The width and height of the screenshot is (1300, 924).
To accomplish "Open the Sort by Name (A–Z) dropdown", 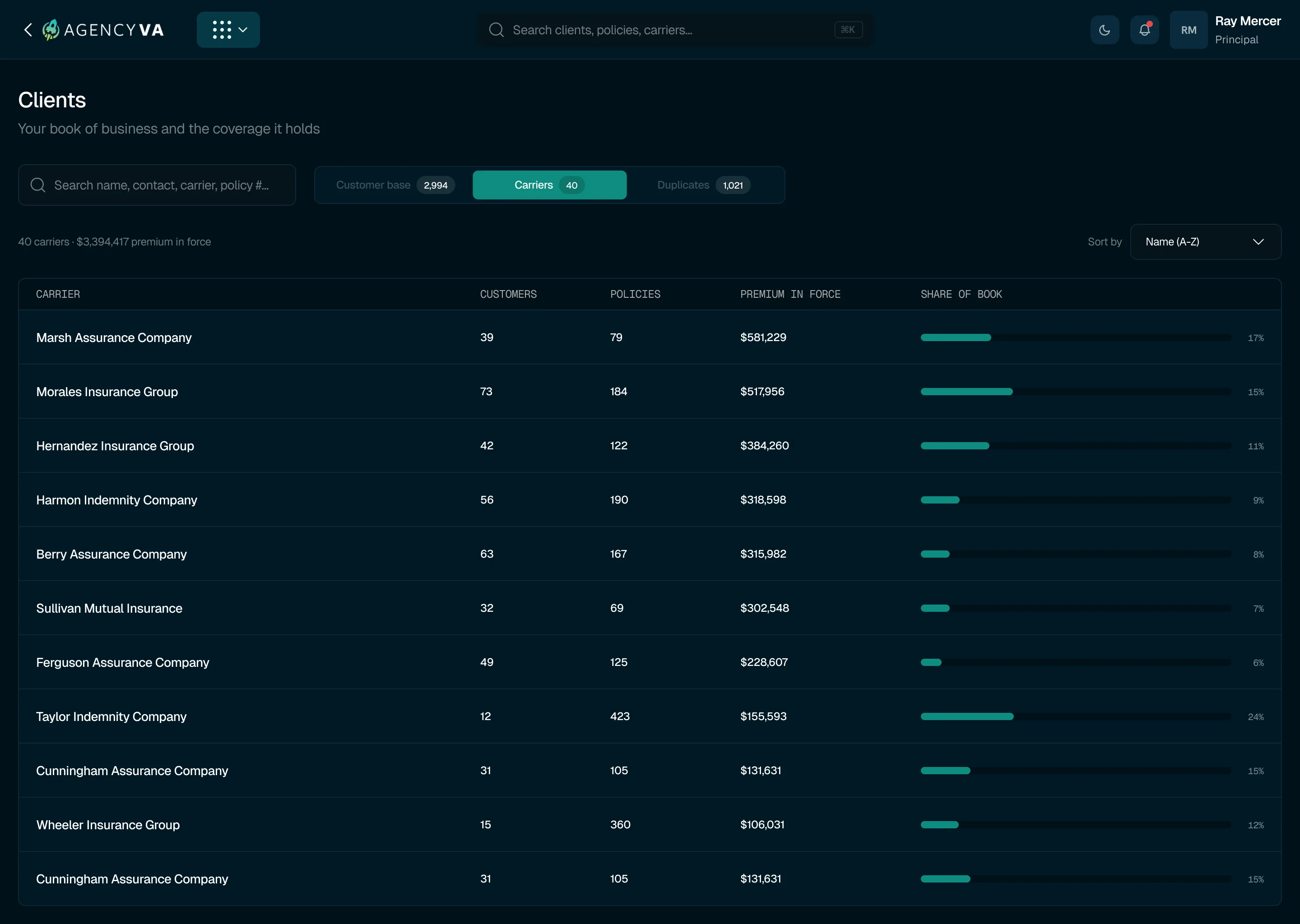I will coord(1206,242).
